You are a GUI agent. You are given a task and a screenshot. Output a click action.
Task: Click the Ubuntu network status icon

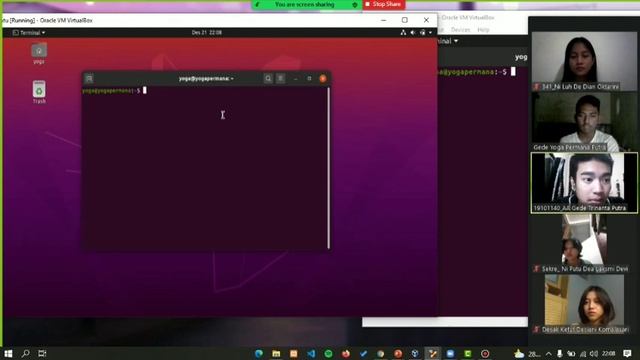403,33
